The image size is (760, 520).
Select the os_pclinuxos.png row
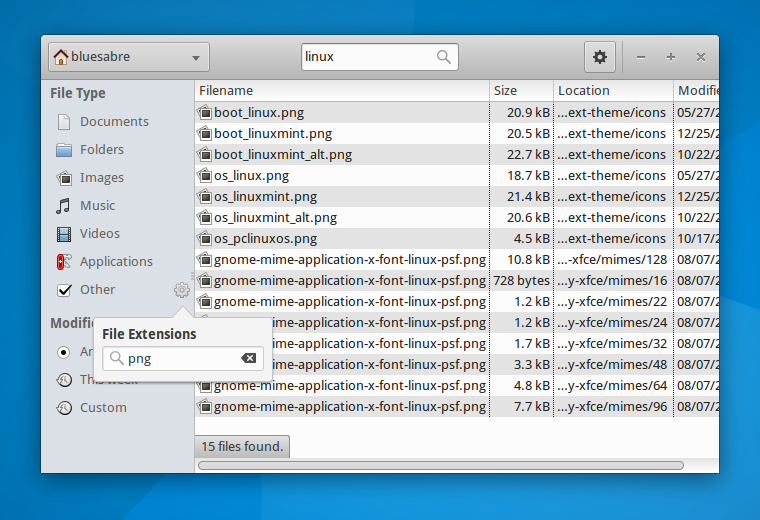[457, 238]
